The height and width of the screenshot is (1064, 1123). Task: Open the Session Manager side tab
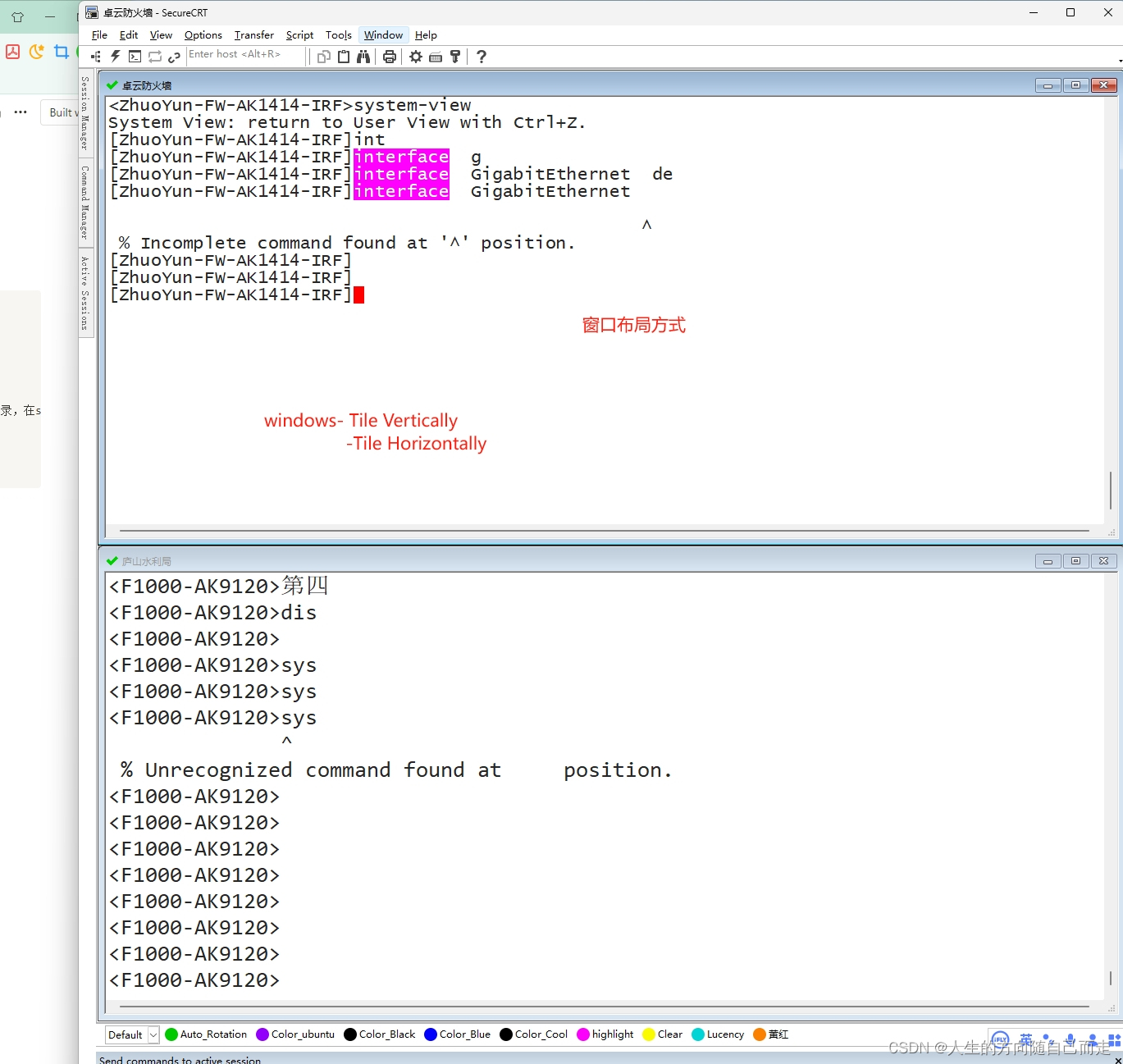[85, 113]
